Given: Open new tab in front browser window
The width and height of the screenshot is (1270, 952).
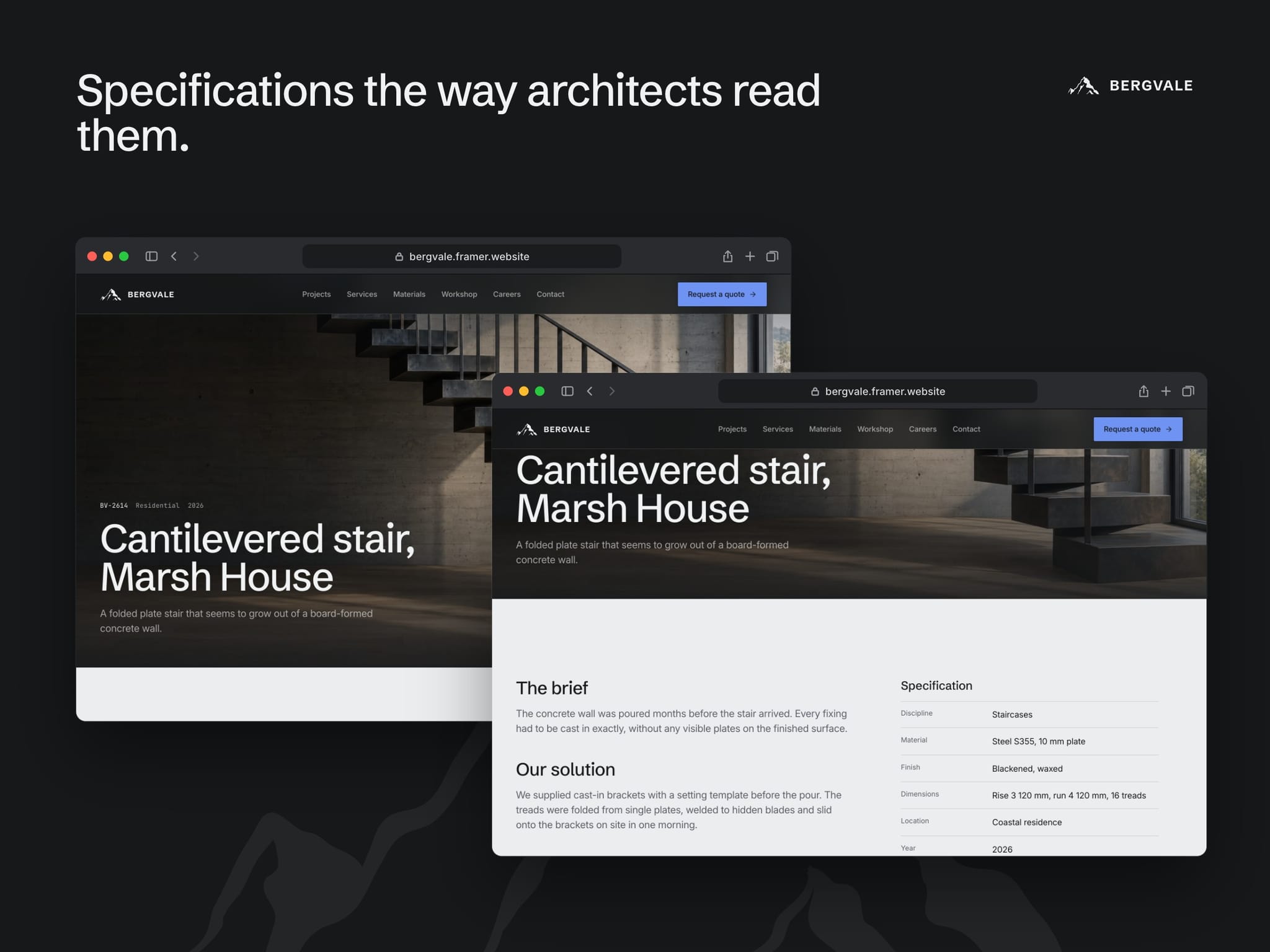Looking at the screenshot, I should 1166,391.
